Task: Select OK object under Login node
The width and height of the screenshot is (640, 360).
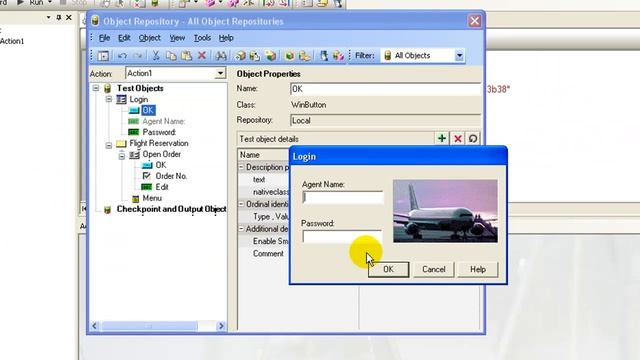Action: click(148, 110)
